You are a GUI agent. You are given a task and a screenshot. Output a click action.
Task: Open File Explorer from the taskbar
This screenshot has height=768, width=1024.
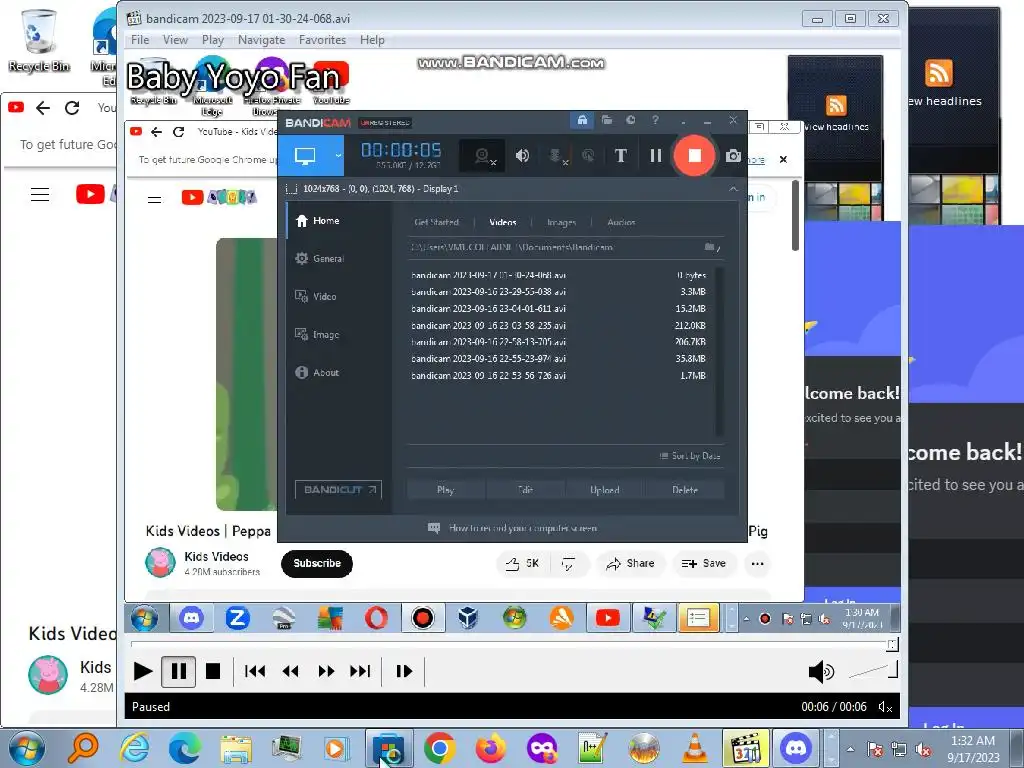(236, 748)
